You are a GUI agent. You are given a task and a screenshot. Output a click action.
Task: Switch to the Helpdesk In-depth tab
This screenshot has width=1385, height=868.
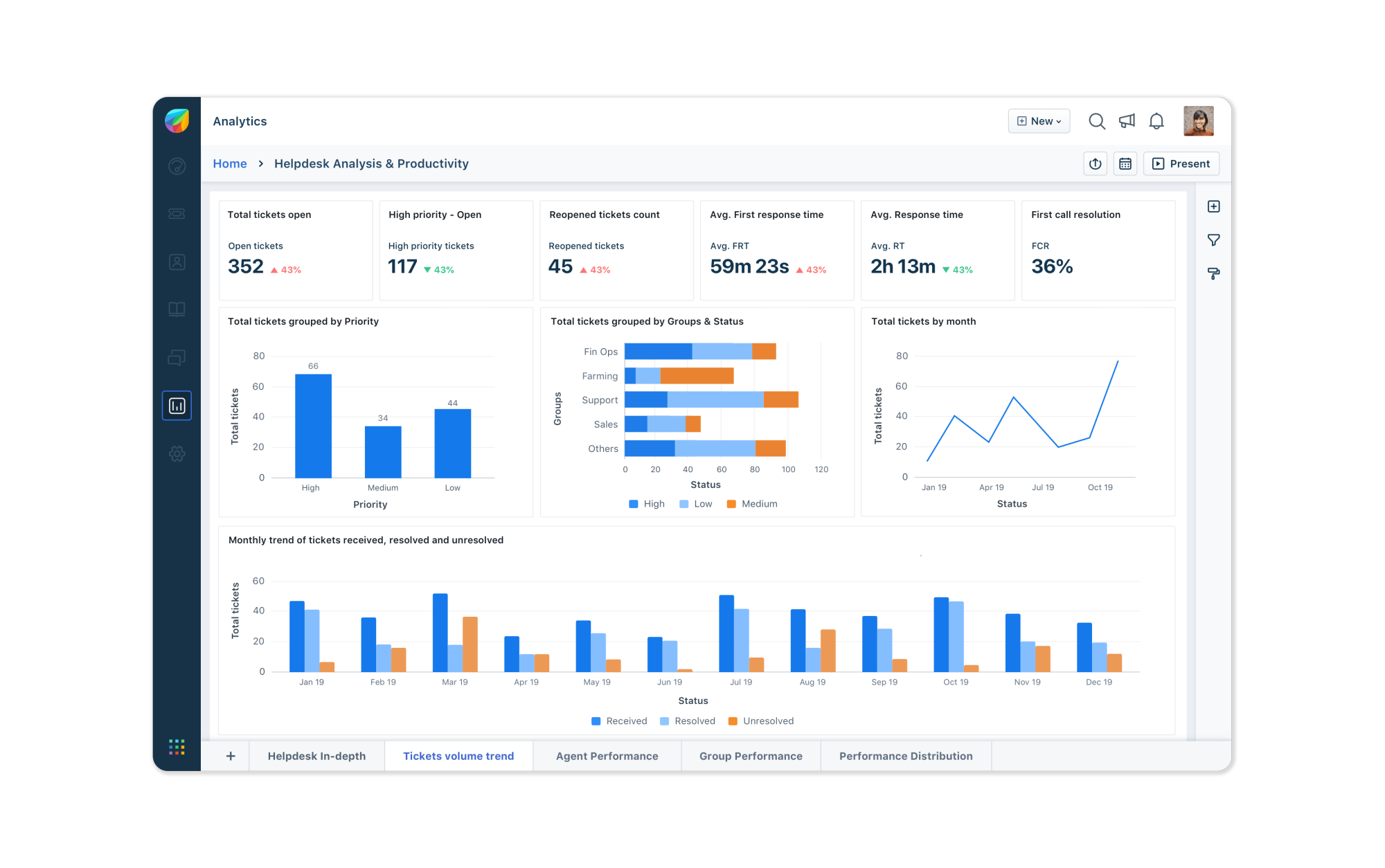316,755
